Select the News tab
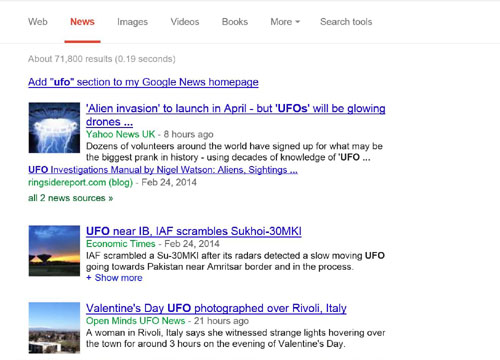500x360 pixels. [82, 22]
